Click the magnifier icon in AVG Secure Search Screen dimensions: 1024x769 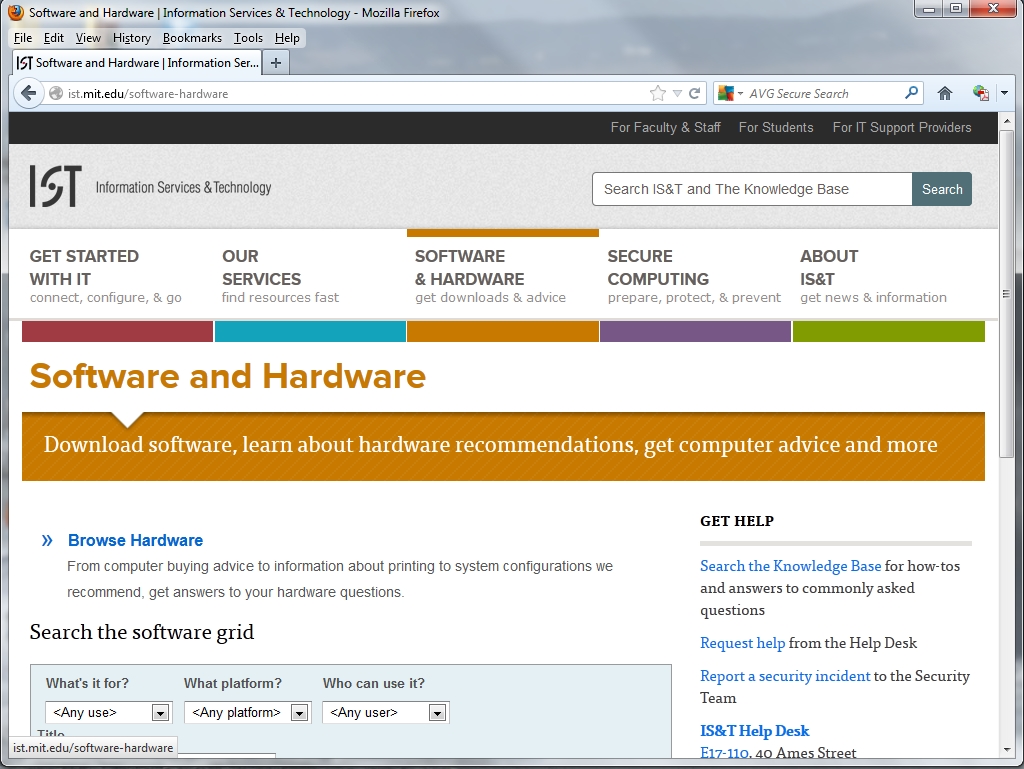[x=911, y=93]
